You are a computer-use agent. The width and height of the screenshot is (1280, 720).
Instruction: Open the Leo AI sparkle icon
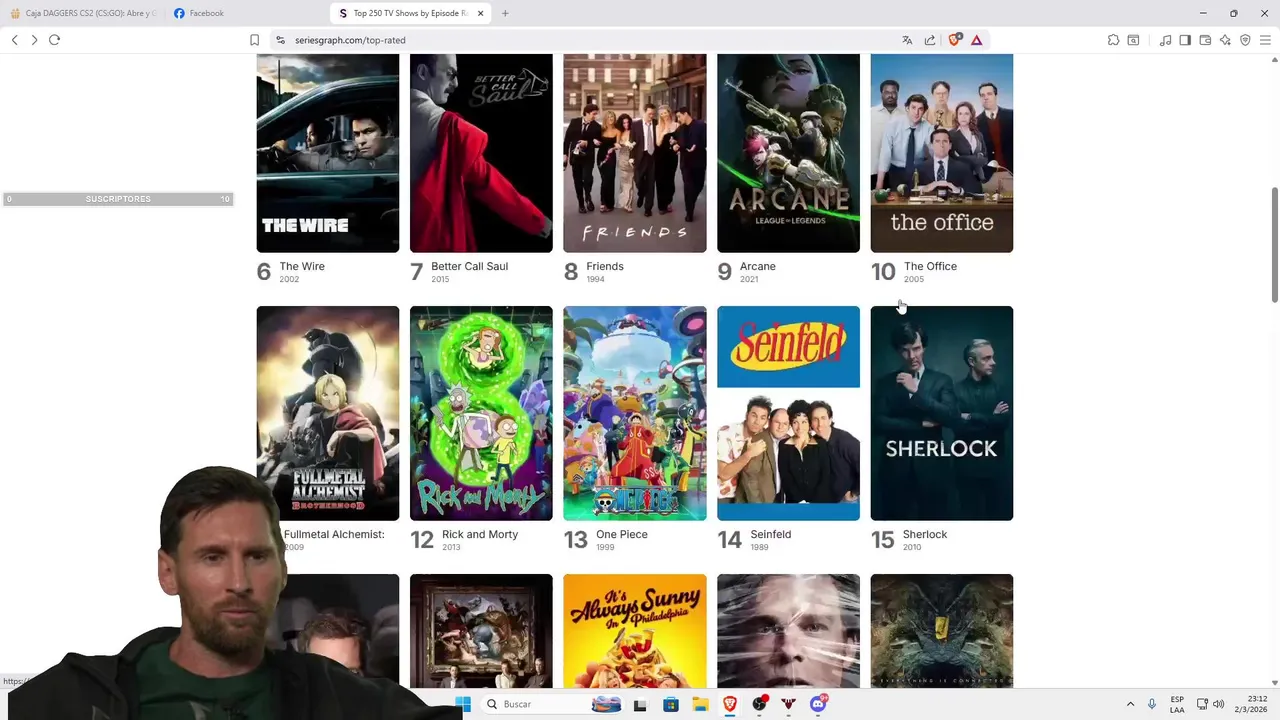point(1225,40)
